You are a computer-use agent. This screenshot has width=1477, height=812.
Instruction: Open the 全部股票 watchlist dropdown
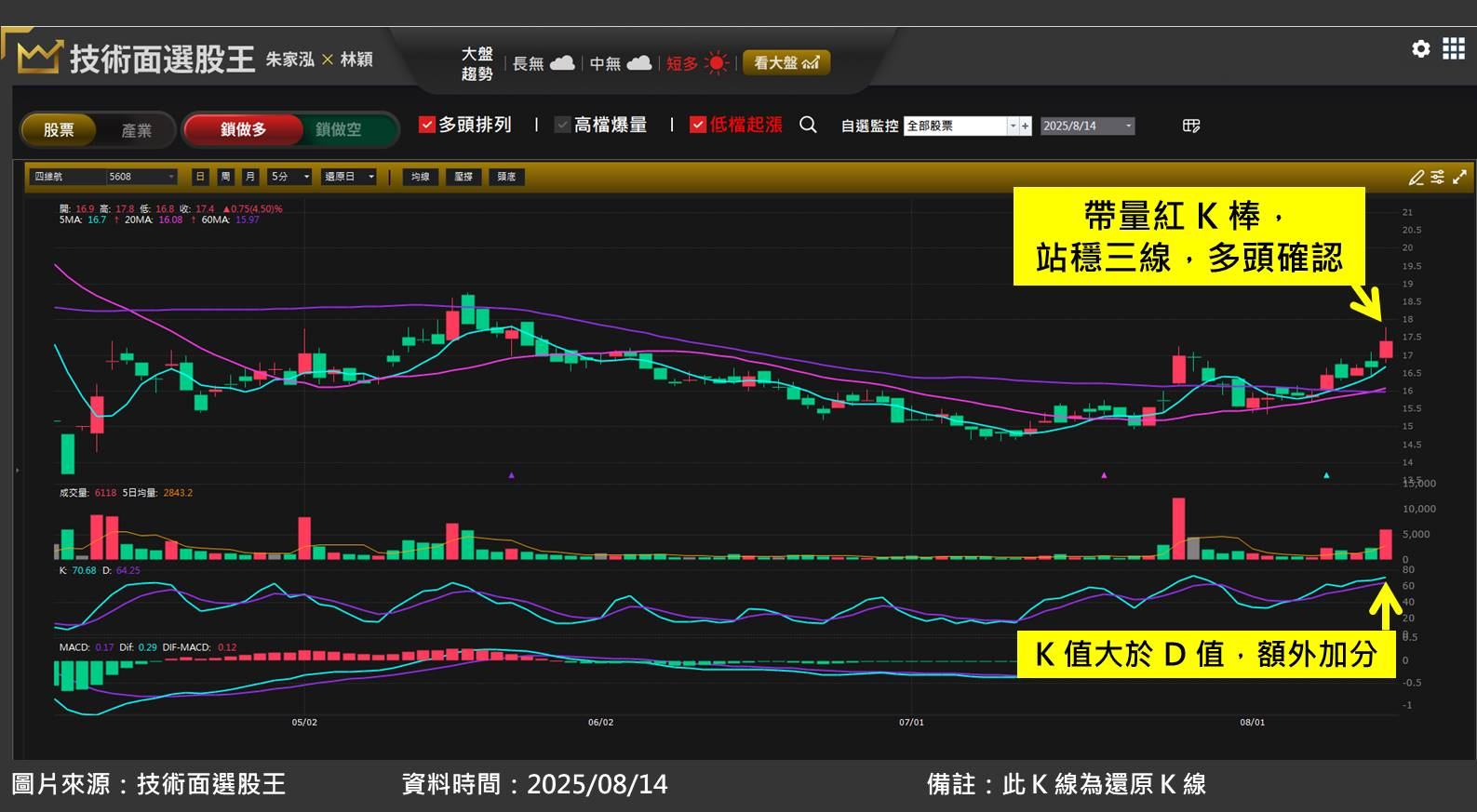pos(1013,126)
